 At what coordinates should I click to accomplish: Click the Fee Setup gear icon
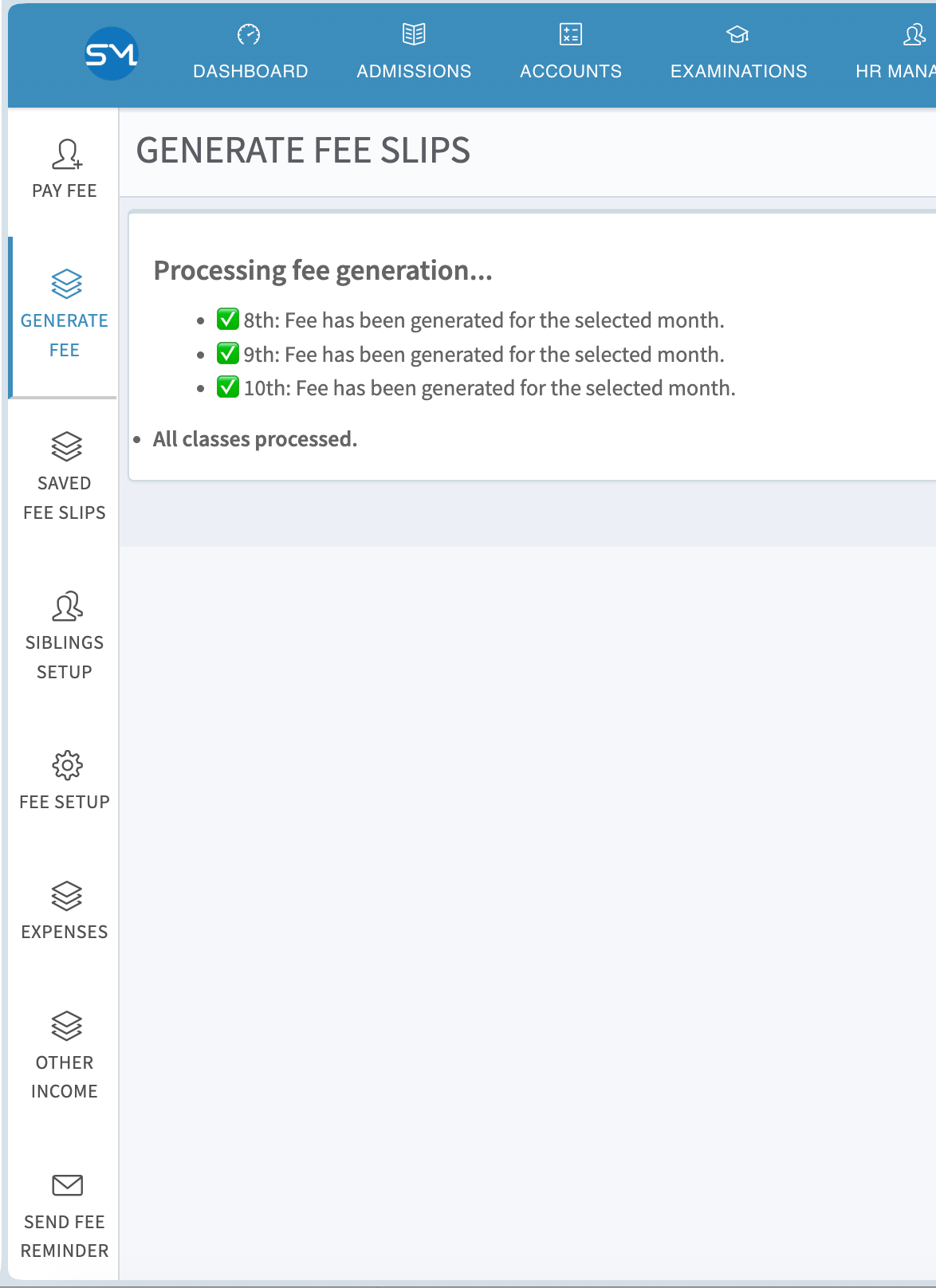click(x=67, y=765)
